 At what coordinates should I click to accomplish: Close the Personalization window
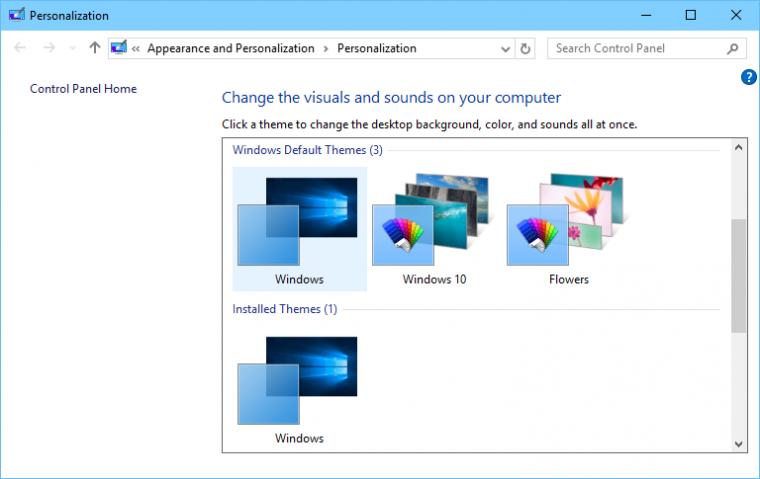click(736, 15)
